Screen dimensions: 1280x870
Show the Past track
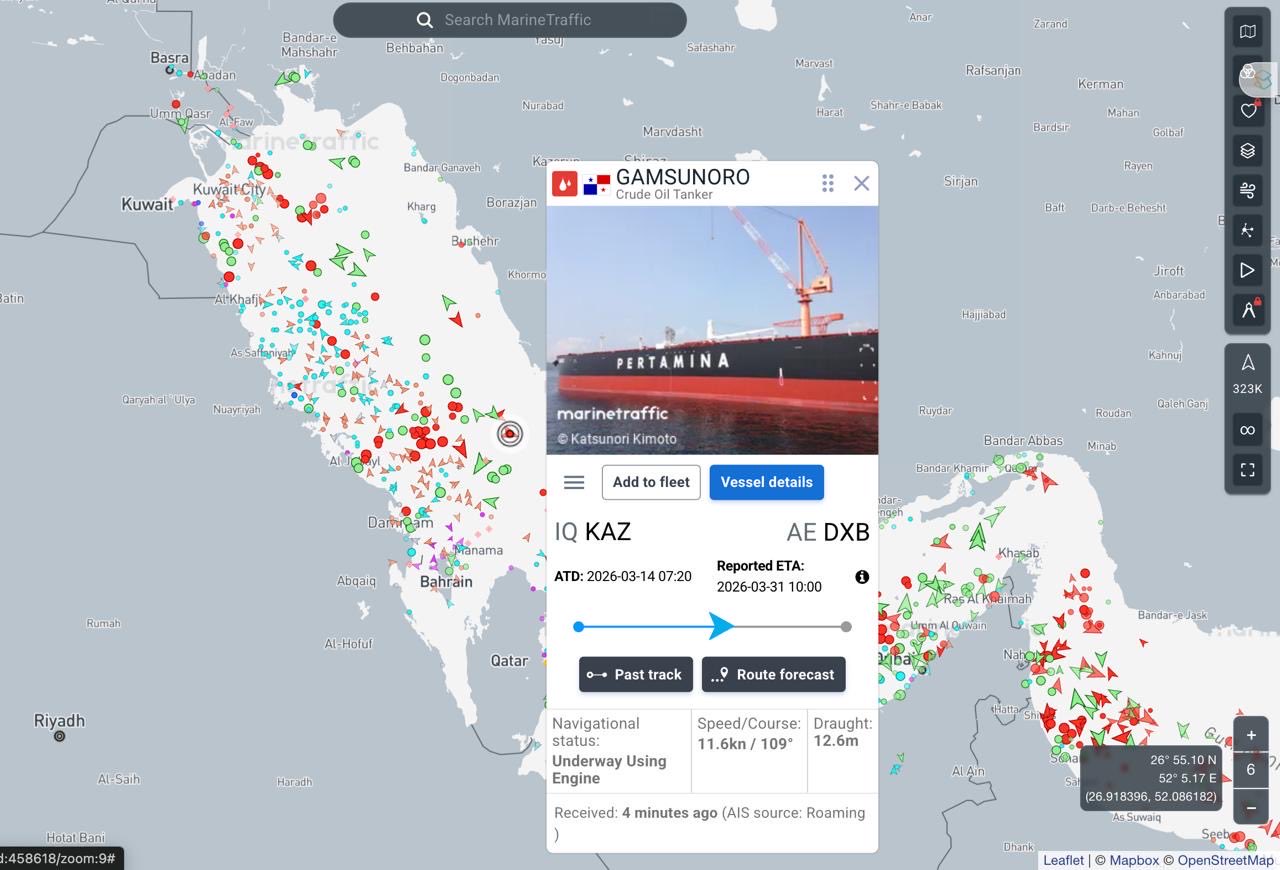tap(636, 675)
